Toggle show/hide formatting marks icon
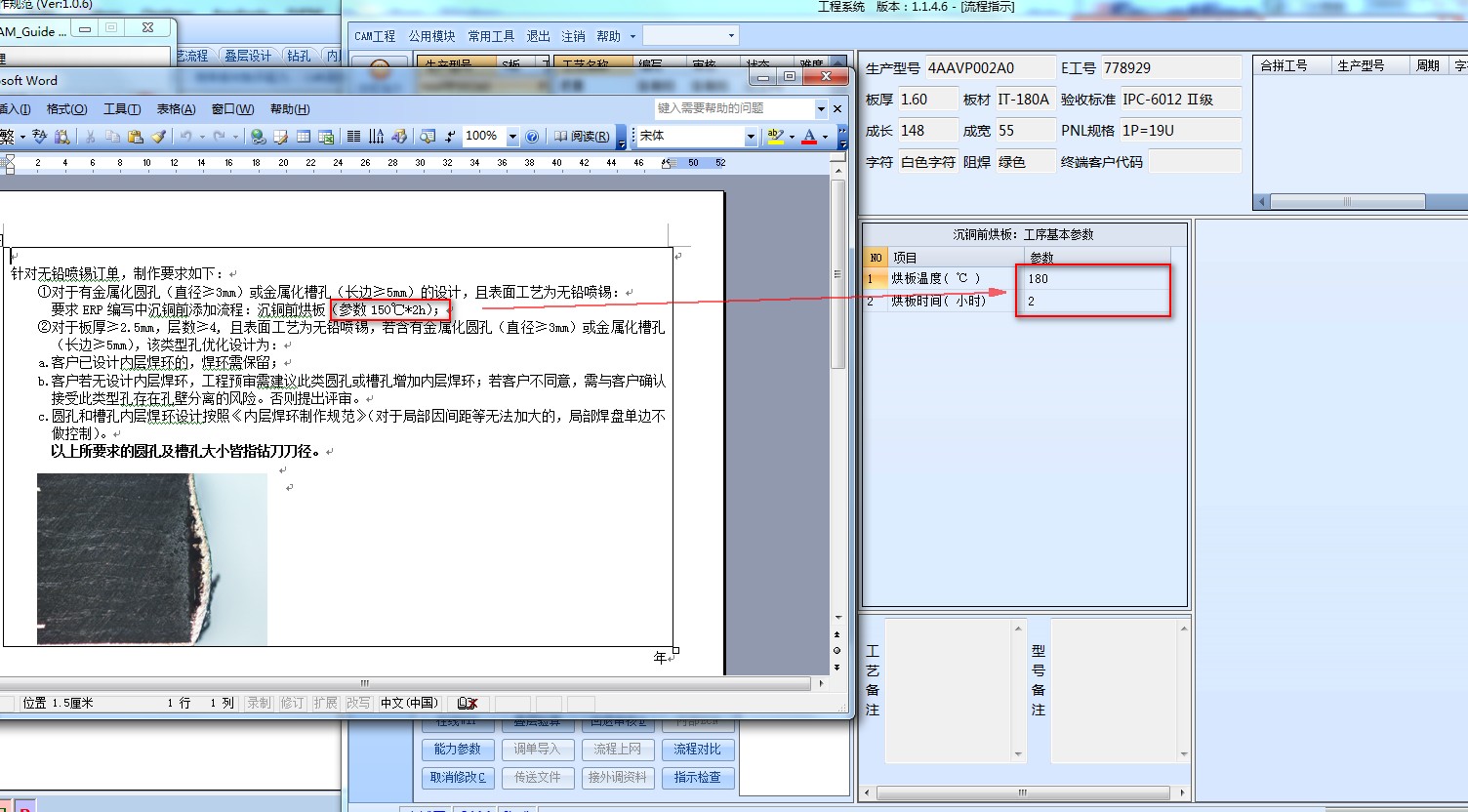 [x=450, y=137]
